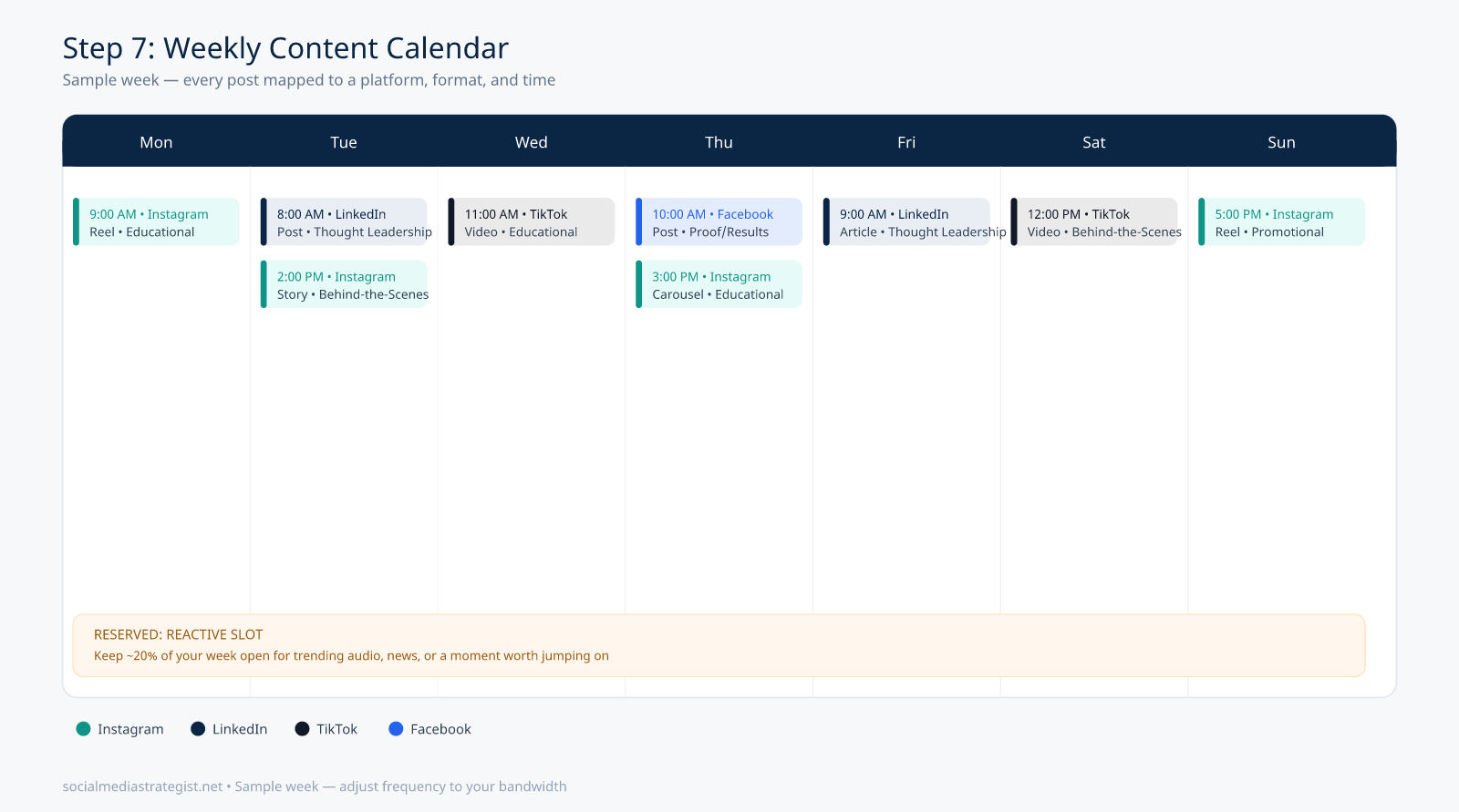Click the Step 7: Weekly Content Calendar title

click(285, 48)
